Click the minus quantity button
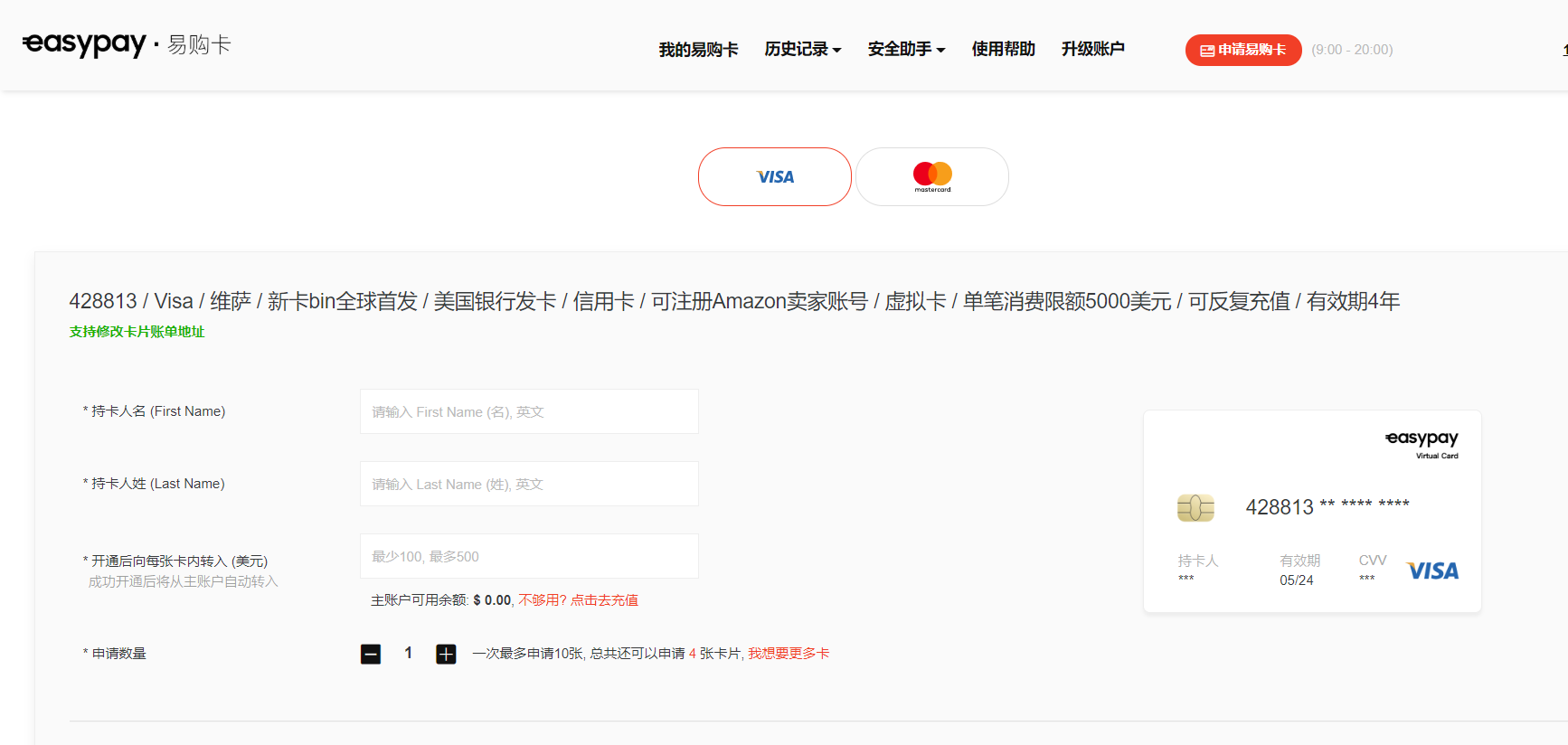The height and width of the screenshot is (745, 1568). click(x=371, y=654)
